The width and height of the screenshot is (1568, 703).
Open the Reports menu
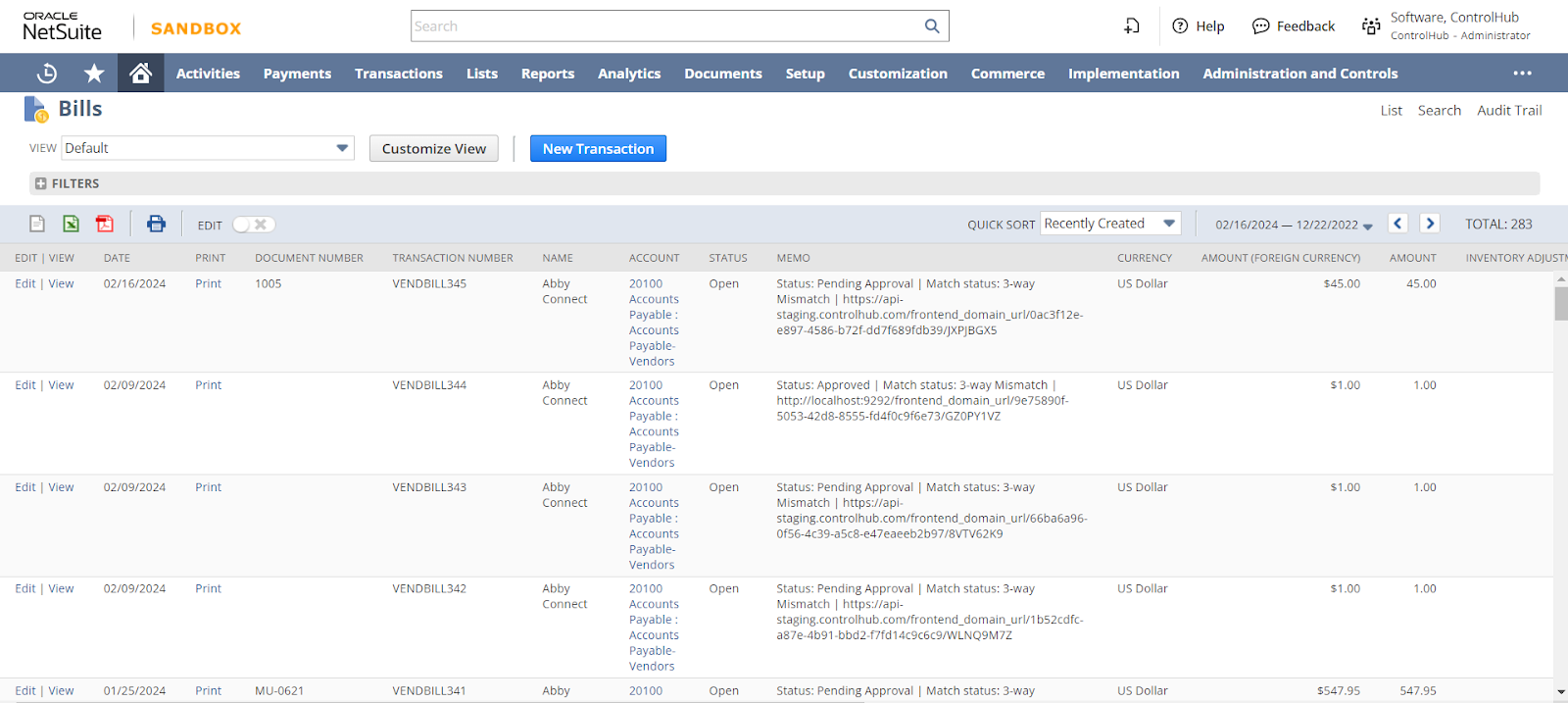click(548, 74)
